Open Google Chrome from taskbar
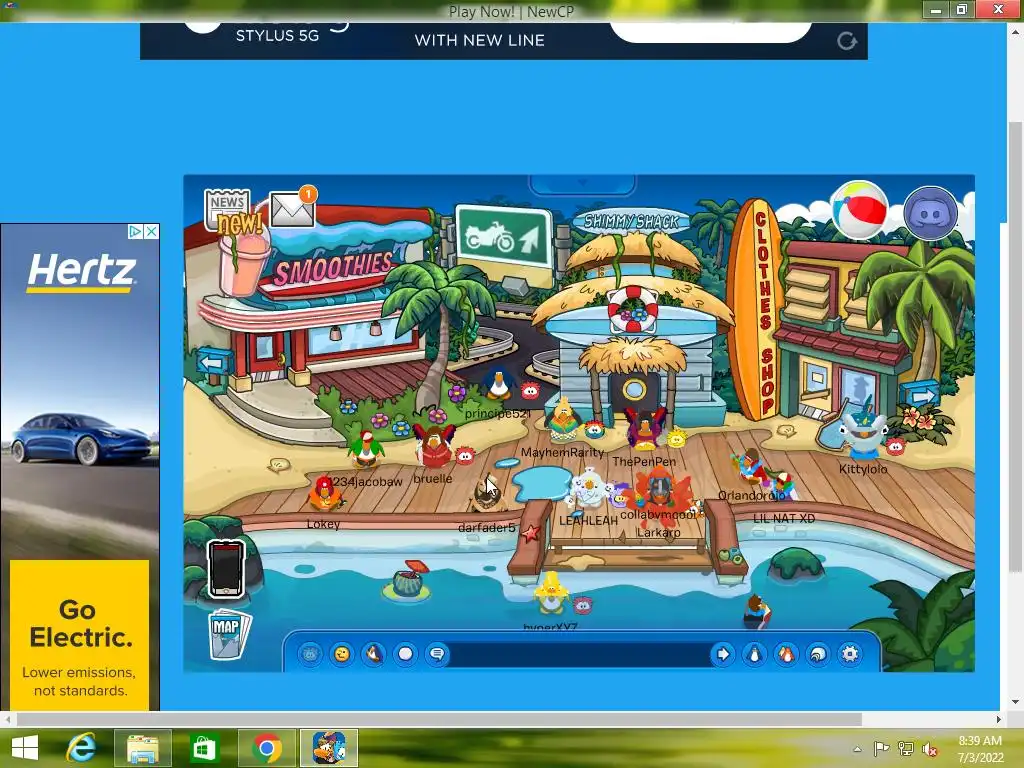Image resolution: width=1024 pixels, height=768 pixels. (x=266, y=748)
